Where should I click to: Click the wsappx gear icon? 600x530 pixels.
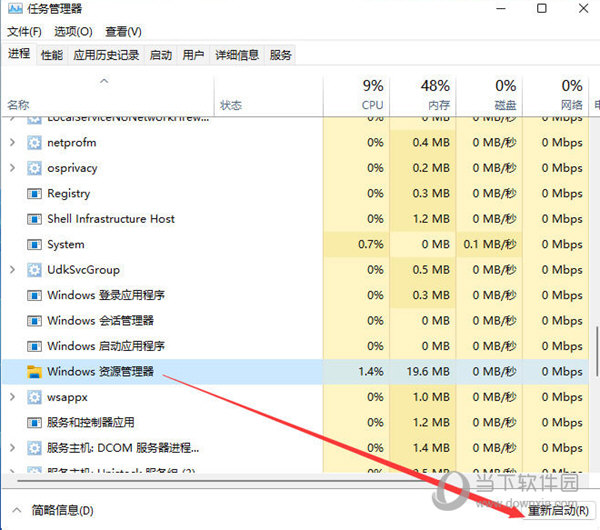pyautogui.click(x=34, y=397)
